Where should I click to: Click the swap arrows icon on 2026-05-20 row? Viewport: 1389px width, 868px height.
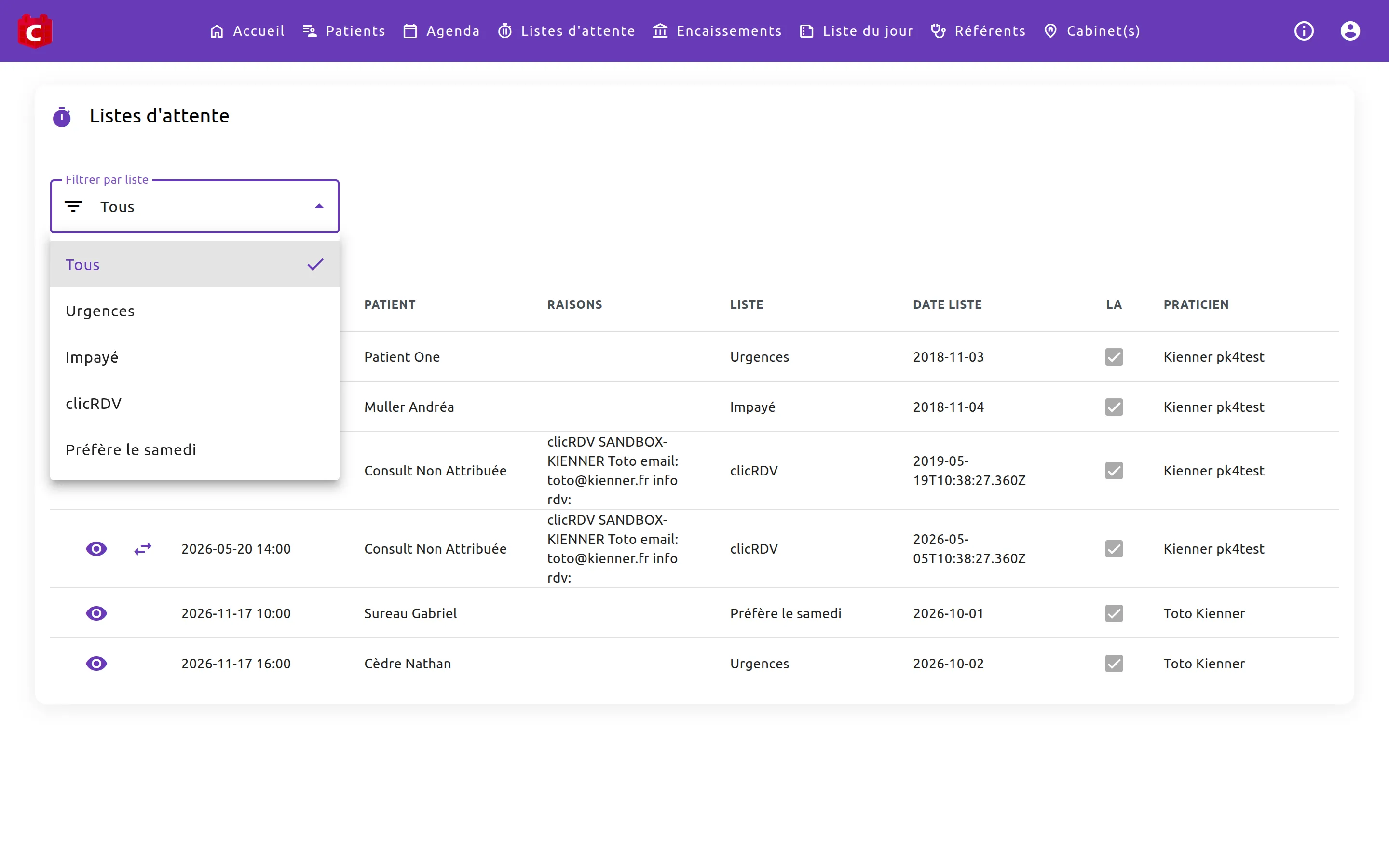(142, 549)
